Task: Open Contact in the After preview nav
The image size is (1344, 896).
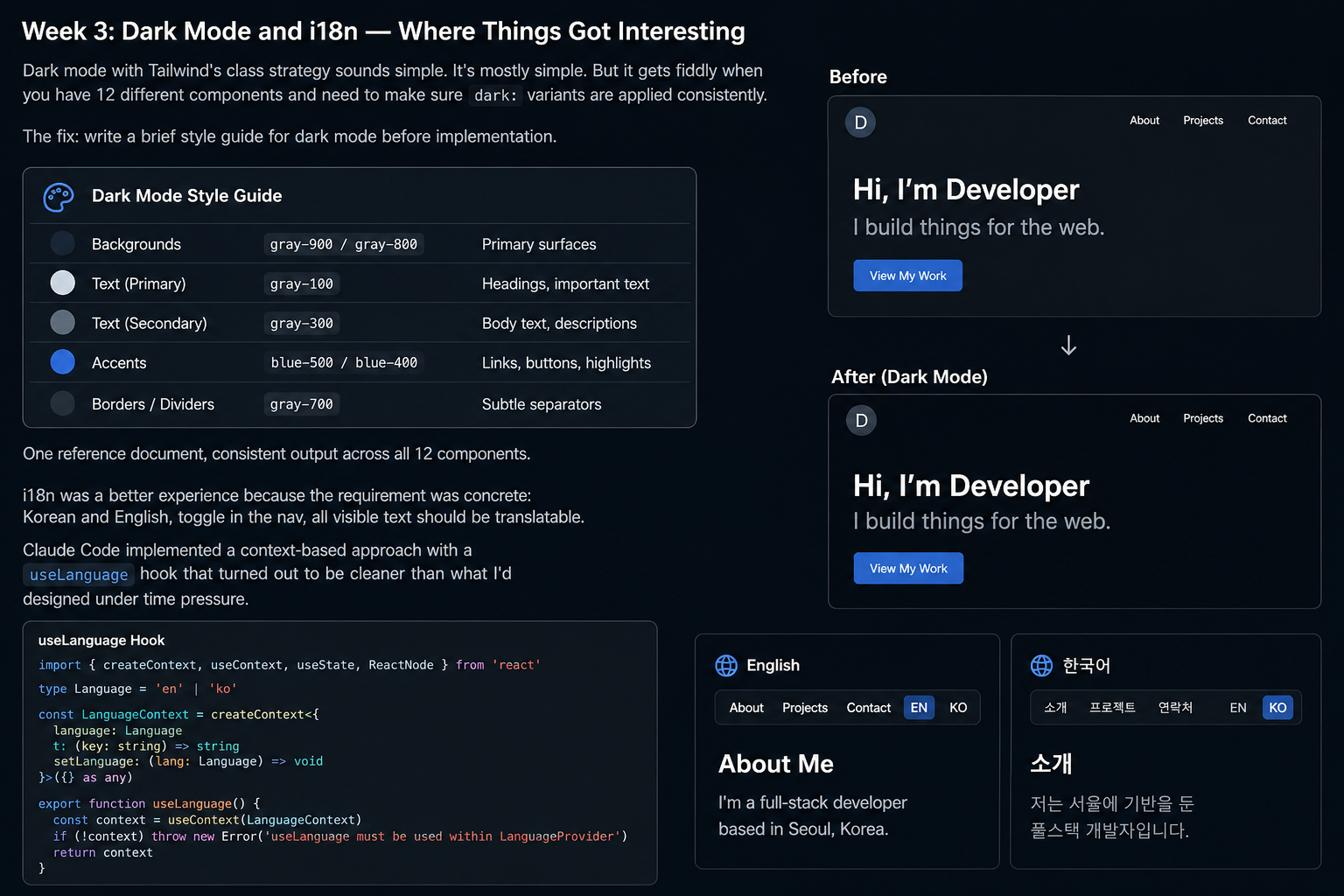Action: (1267, 419)
